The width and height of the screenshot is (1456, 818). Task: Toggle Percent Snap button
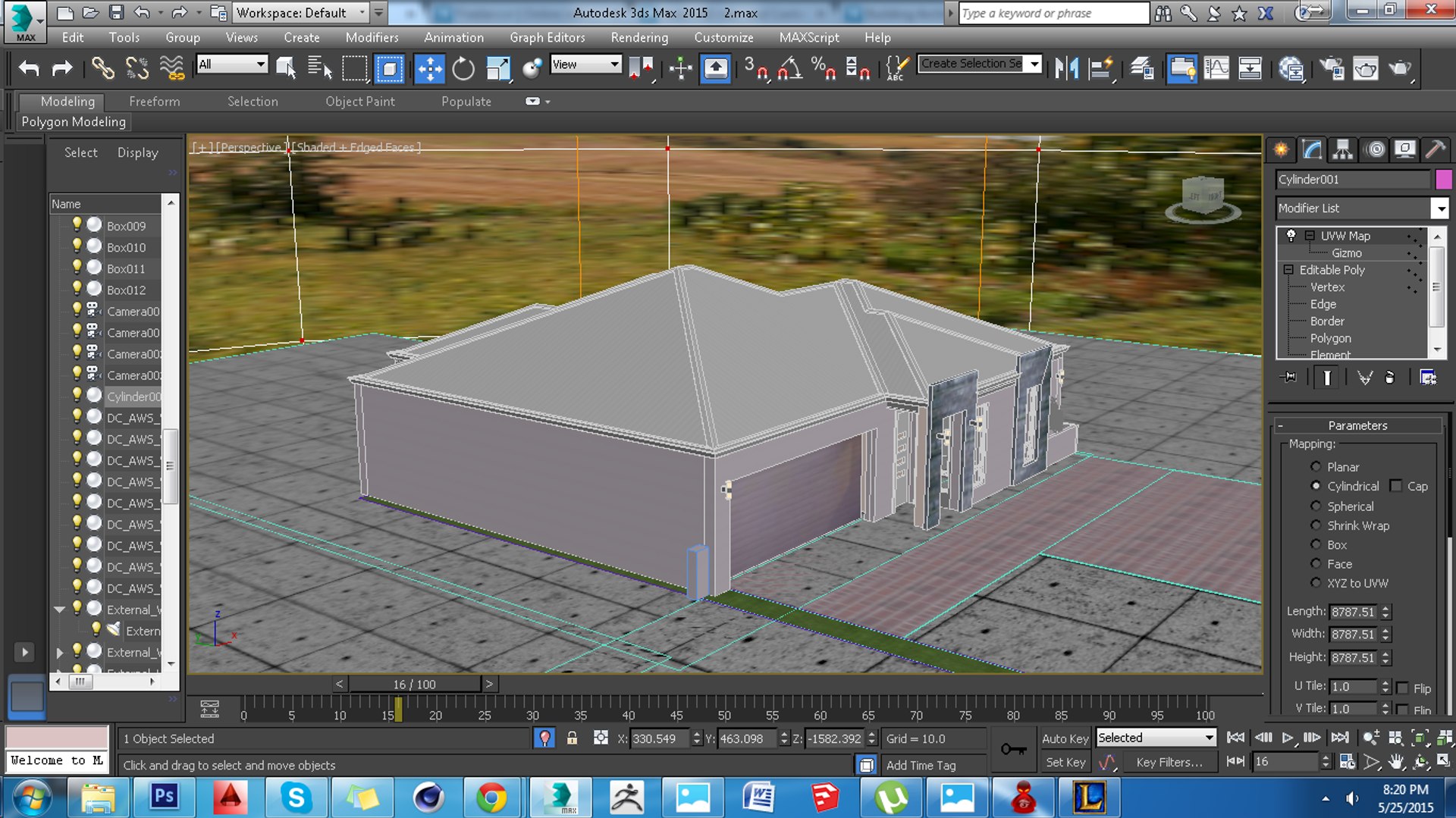coord(824,69)
